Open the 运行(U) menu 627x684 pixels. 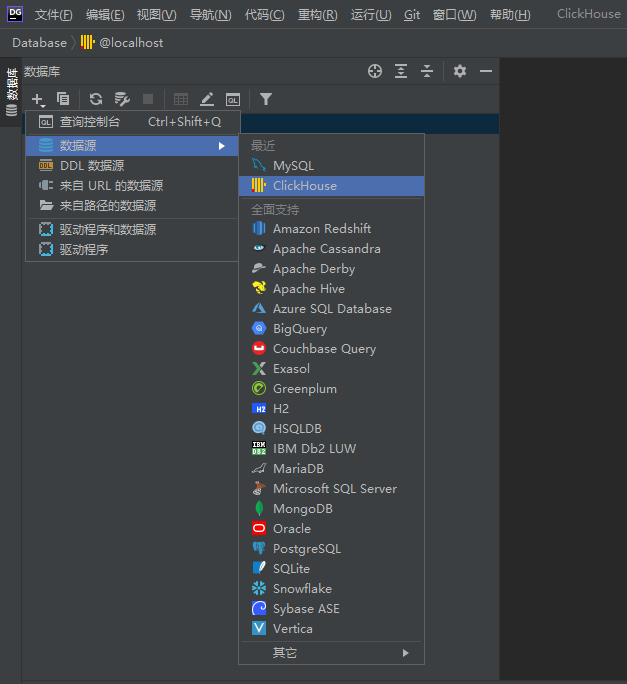[x=371, y=15]
